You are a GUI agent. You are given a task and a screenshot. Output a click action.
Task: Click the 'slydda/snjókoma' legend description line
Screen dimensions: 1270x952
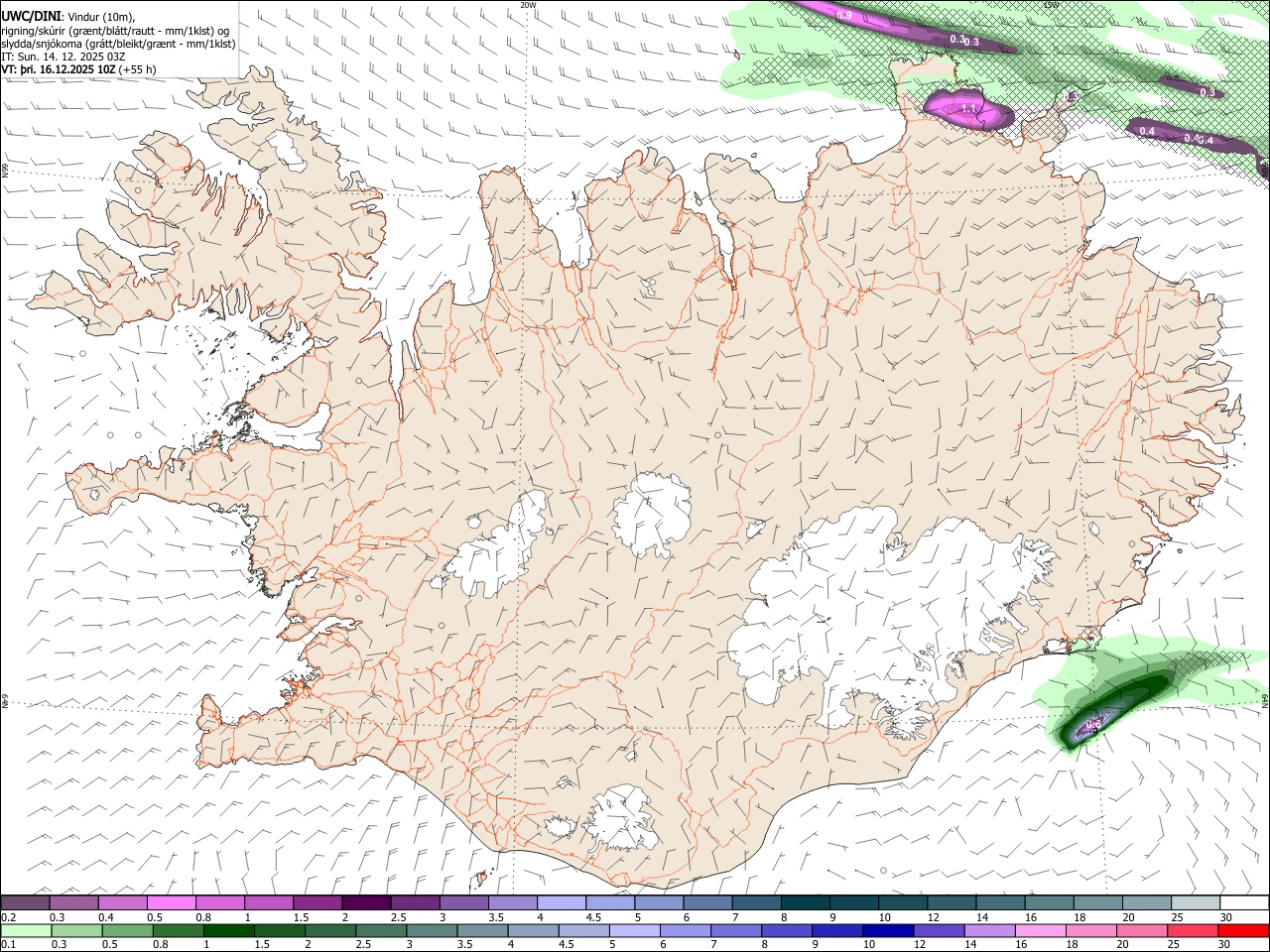pyautogui.click(x=118, y=44)
